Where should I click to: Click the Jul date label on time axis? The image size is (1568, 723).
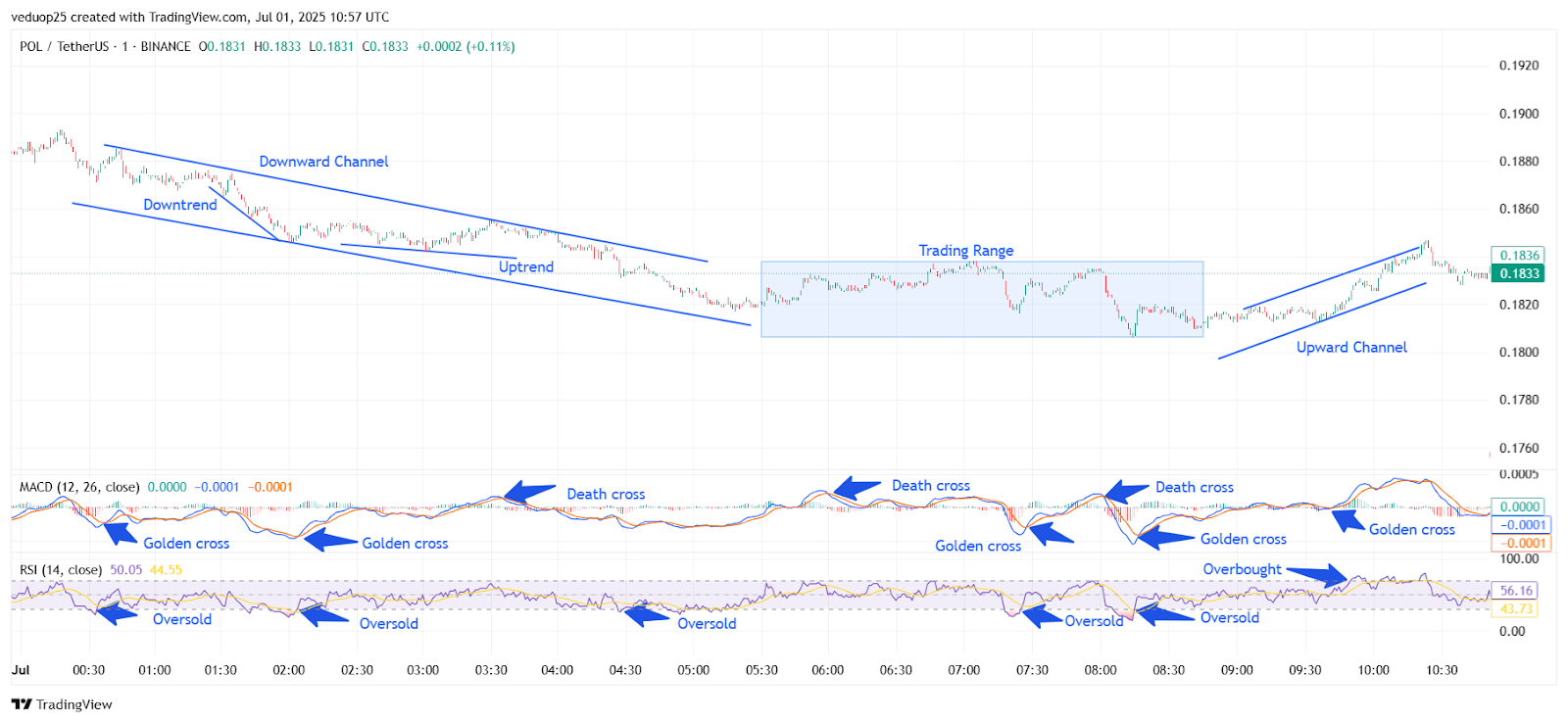(21, 670)
